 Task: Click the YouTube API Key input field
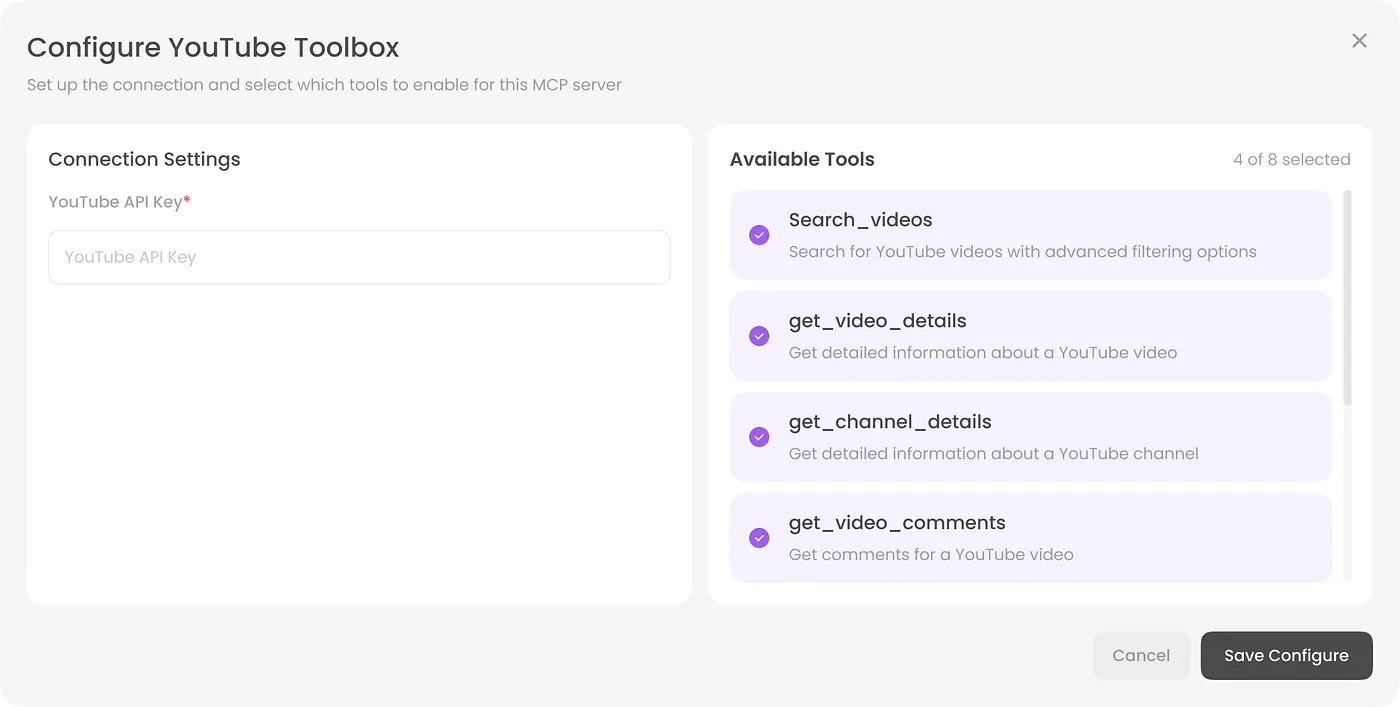point(359,257)
